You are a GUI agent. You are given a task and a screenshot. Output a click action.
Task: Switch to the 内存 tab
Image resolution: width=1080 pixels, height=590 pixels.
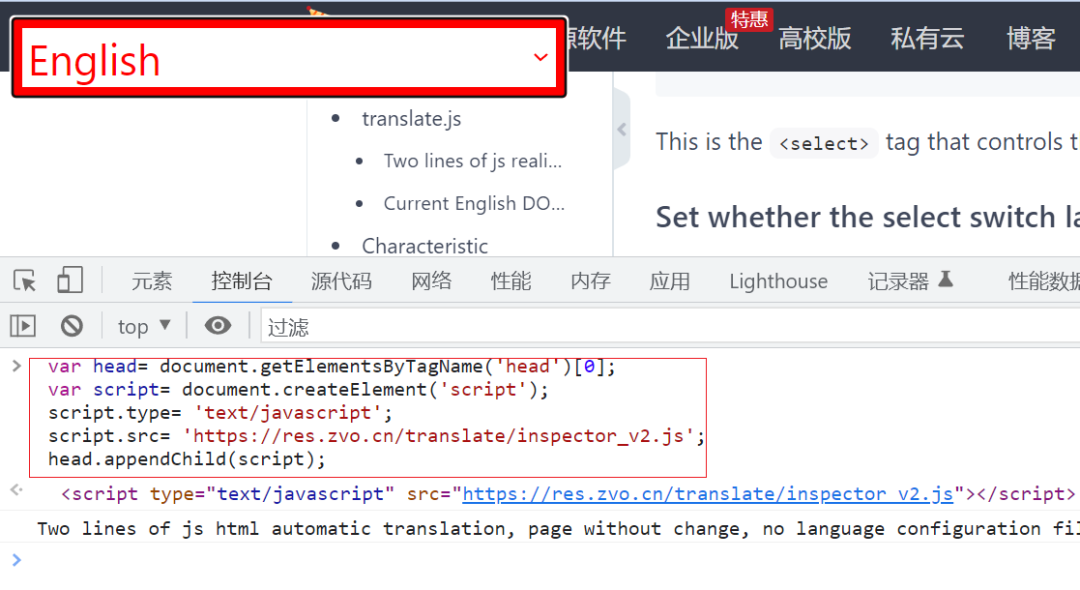[x=590, y=281]
